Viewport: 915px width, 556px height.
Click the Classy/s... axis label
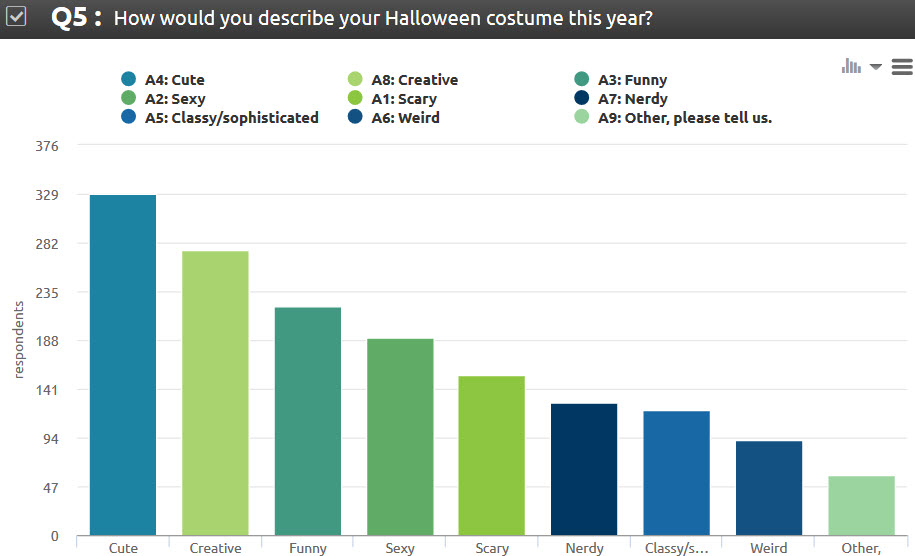pos(676,548)
